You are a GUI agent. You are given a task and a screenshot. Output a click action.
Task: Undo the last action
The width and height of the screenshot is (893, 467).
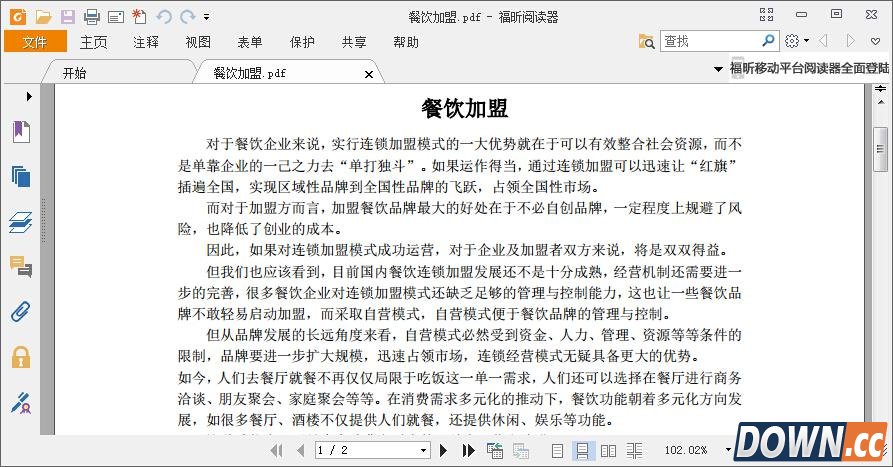click(x=164, y=17)
